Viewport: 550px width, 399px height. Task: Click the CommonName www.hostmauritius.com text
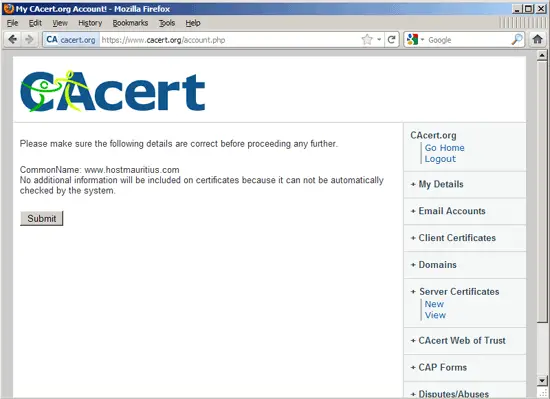click(100, 170)
